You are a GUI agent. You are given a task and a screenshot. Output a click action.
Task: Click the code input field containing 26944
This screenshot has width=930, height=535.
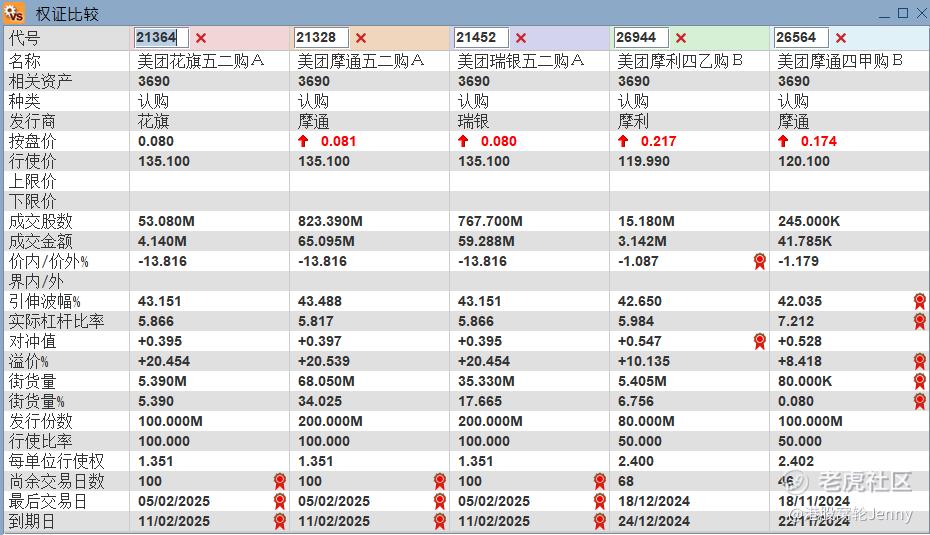642,37
